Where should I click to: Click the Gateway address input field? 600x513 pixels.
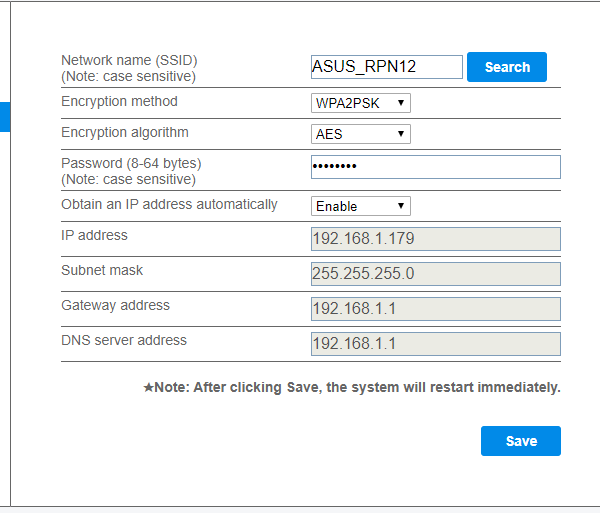[435, 309]
